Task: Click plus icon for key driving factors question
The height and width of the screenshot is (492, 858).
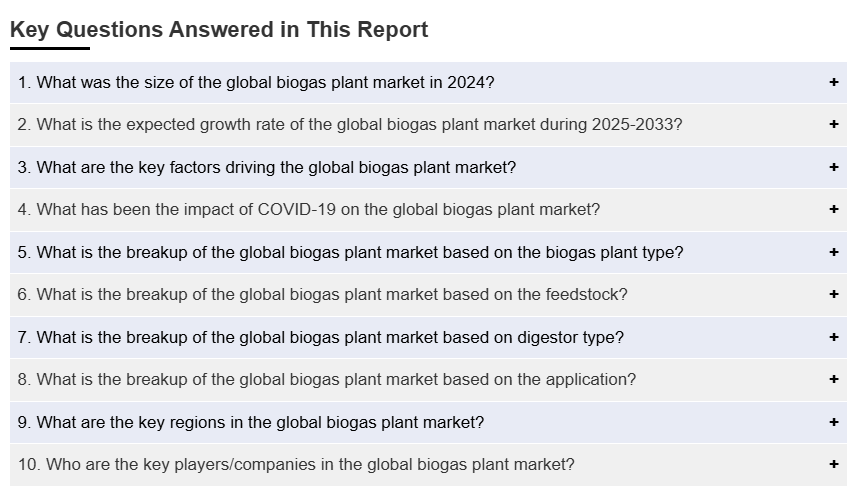Action: click(834, 167)
